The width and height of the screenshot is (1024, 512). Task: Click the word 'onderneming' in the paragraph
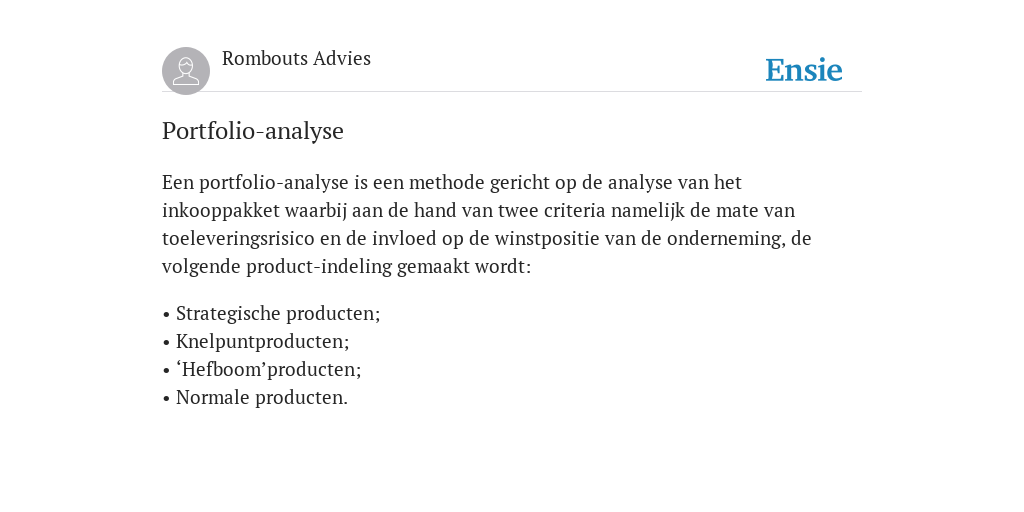click(726, 239)
